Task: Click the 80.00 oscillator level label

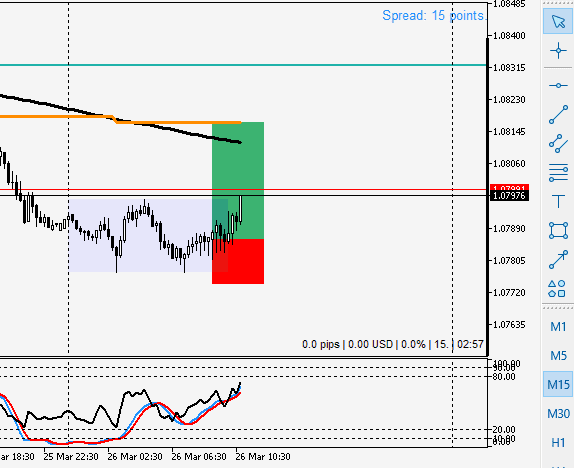Action: pos(504,376)
